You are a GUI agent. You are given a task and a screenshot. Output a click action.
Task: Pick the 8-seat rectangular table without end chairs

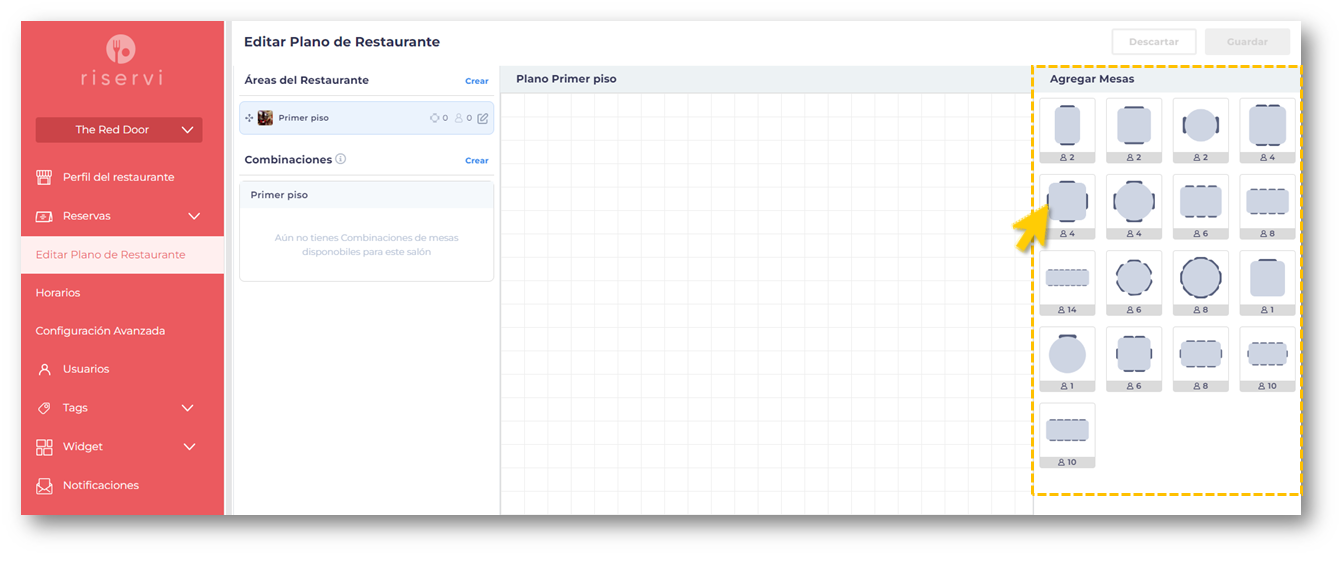(x=1267, y=207)
